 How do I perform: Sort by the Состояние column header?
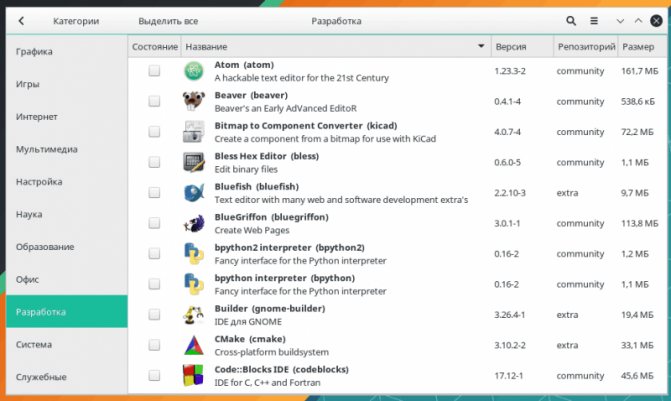coord(154,46)
